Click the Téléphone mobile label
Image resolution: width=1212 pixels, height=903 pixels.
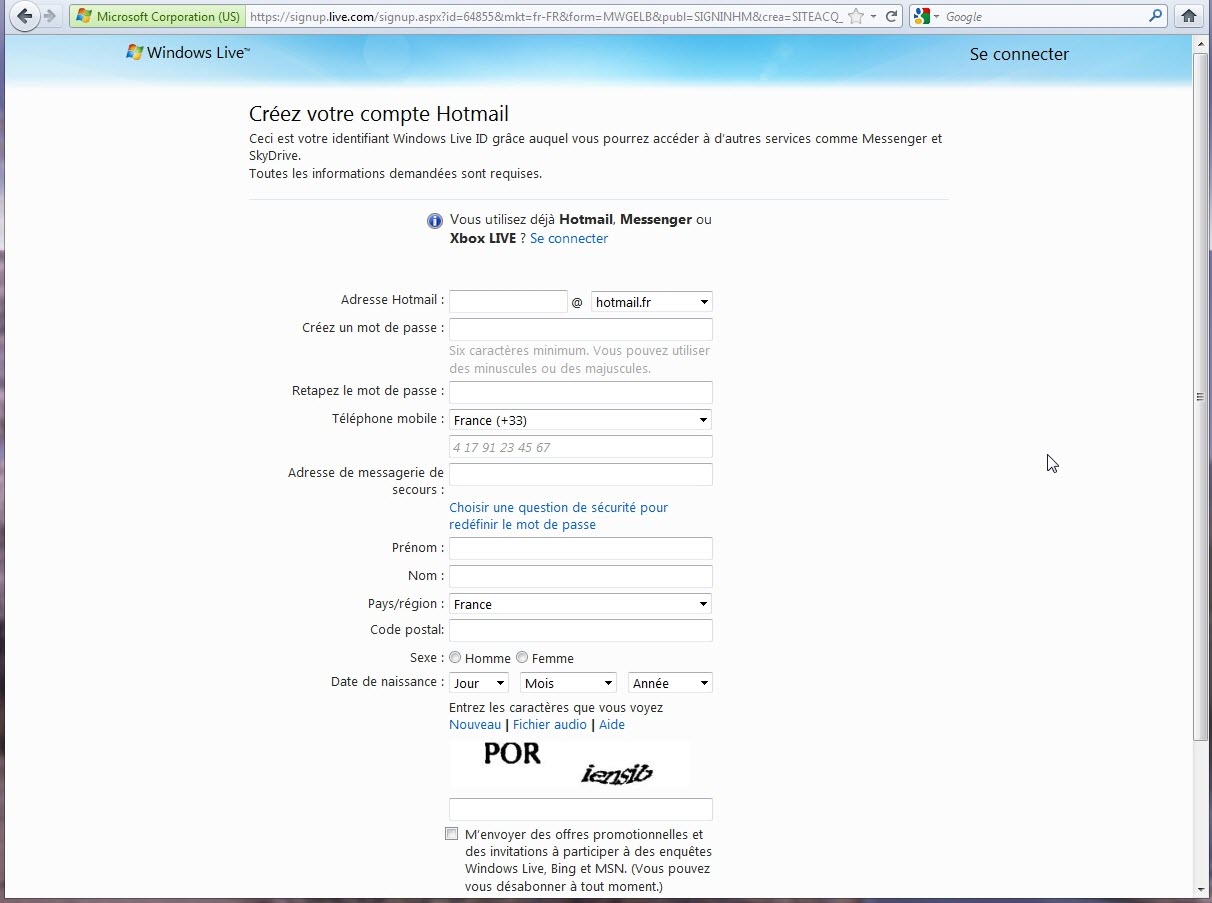tap(388, 419)
